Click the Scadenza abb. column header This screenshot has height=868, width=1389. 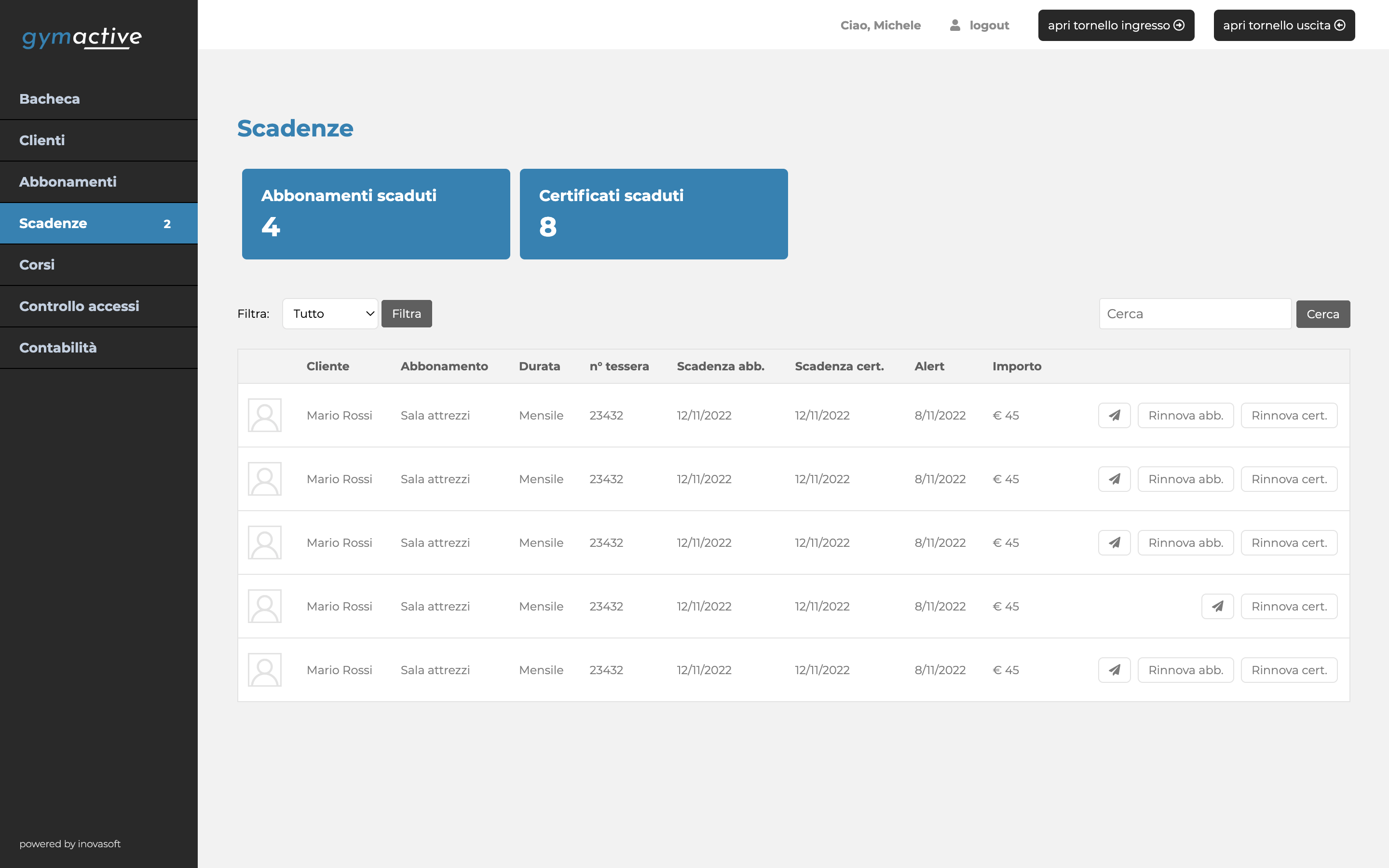tap(721, 366)
